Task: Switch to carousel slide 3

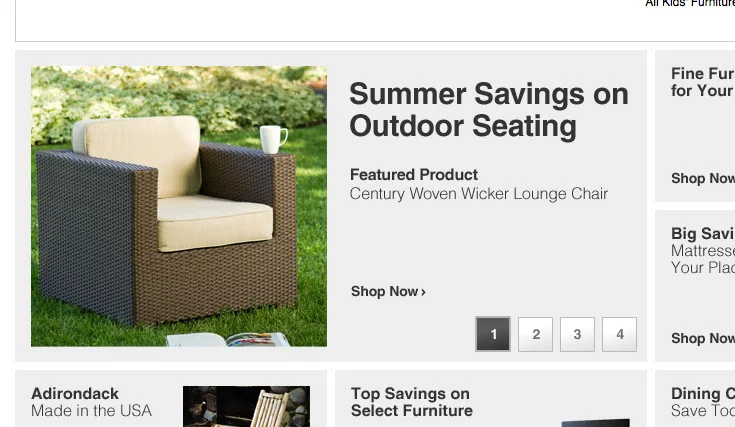Action: click(x=577, y=334)
